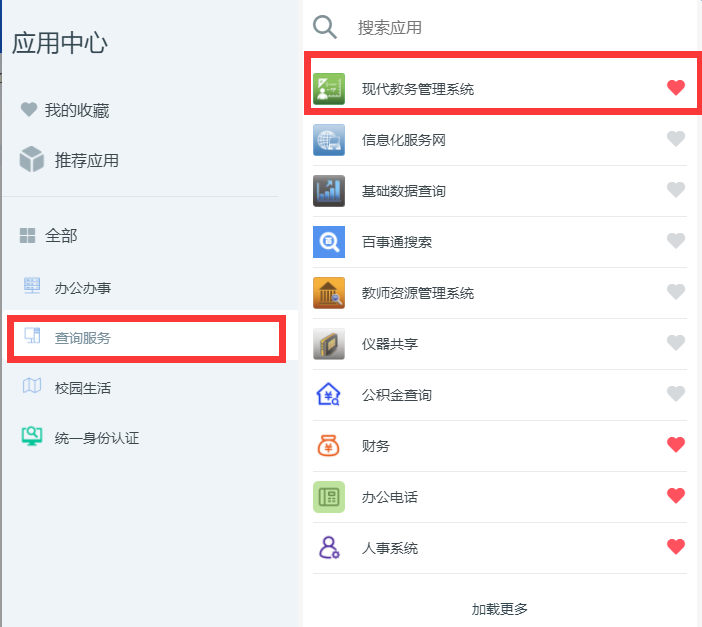Click the 财务 money bag icon
Screen dimensions: 702x627
[x=329, y=446]
